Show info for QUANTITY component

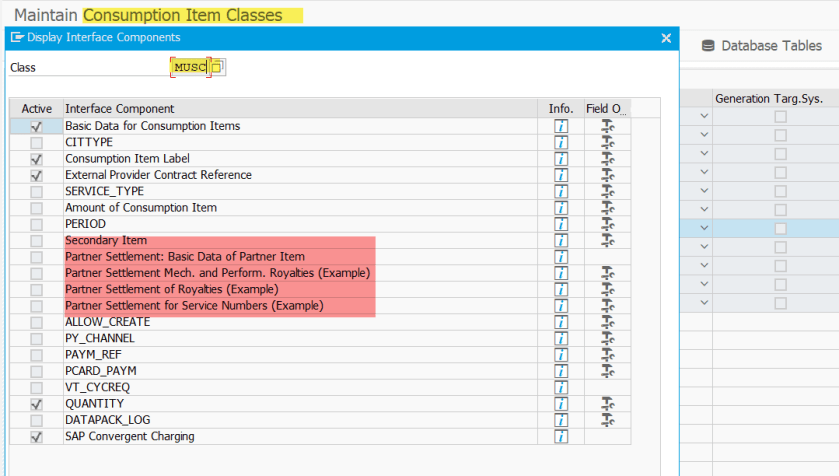coord(561,404)
